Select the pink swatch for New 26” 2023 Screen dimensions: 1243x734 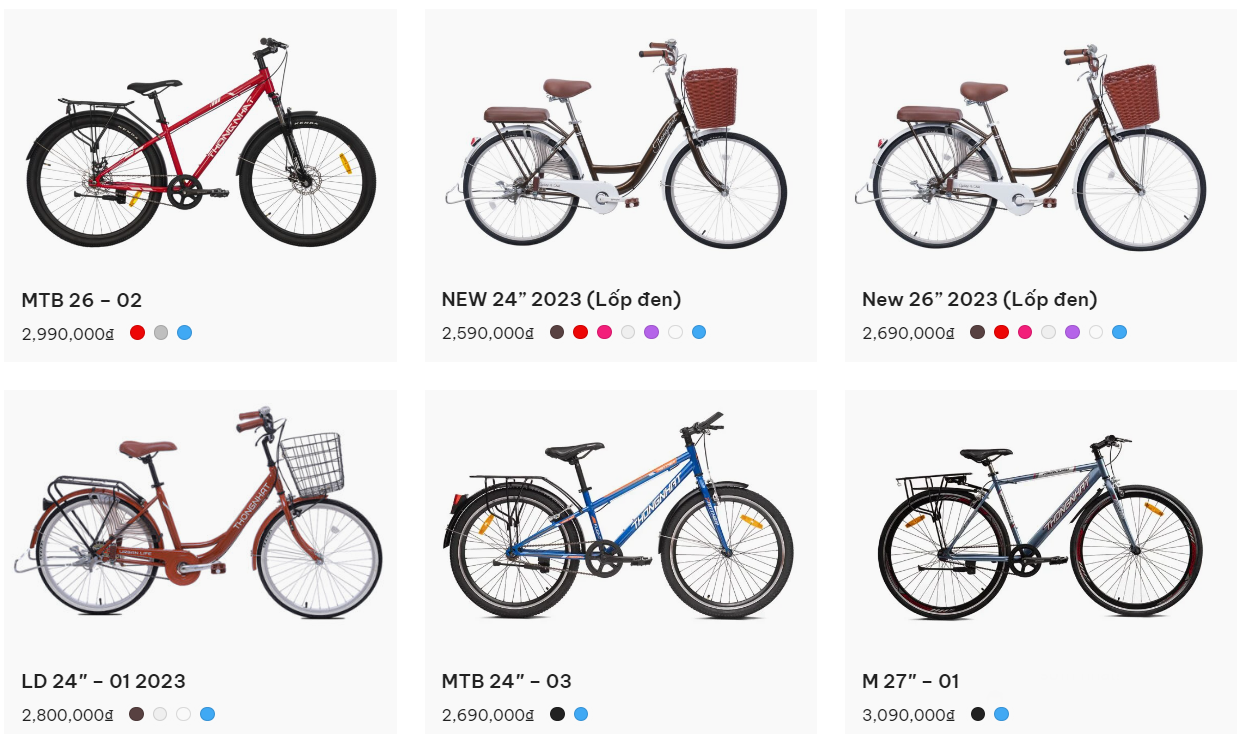click(x=1024, y=332)
